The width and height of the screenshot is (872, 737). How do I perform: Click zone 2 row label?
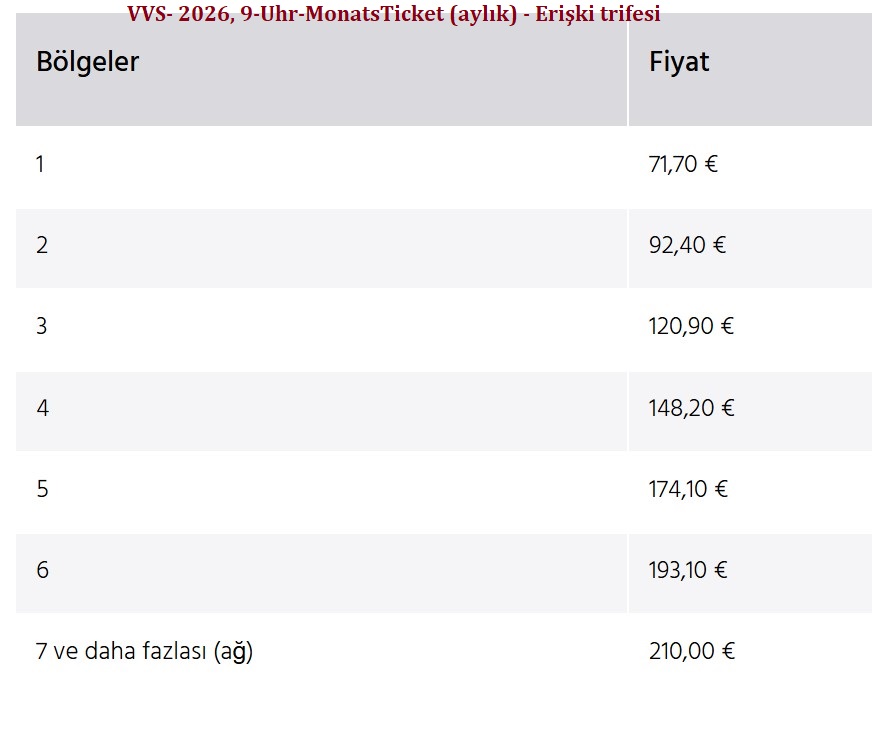click(41, 245)
